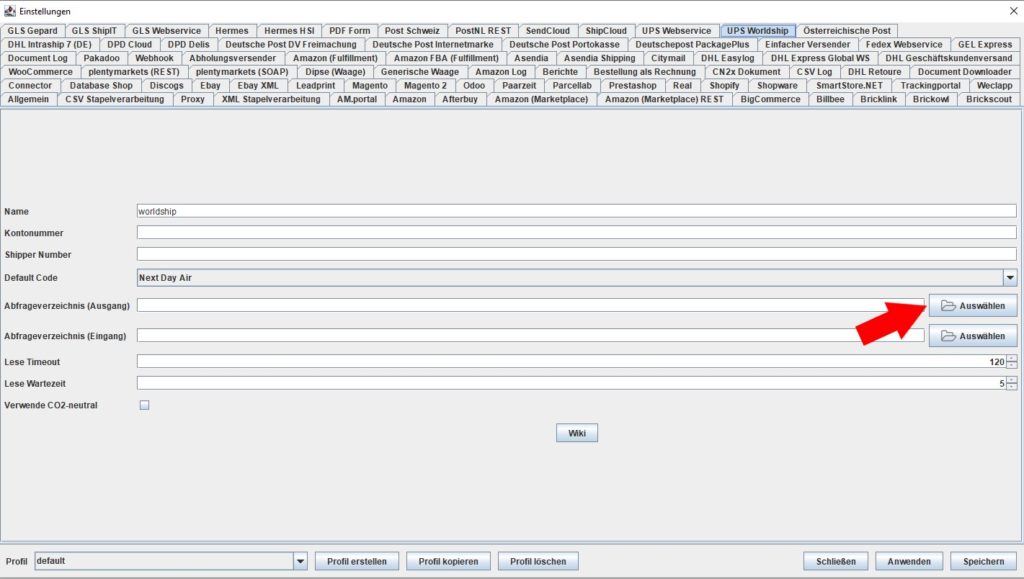Switch to the plentymarkets (REST) tab
Screen dimensions: 1024x579
[x=134, y=72]
